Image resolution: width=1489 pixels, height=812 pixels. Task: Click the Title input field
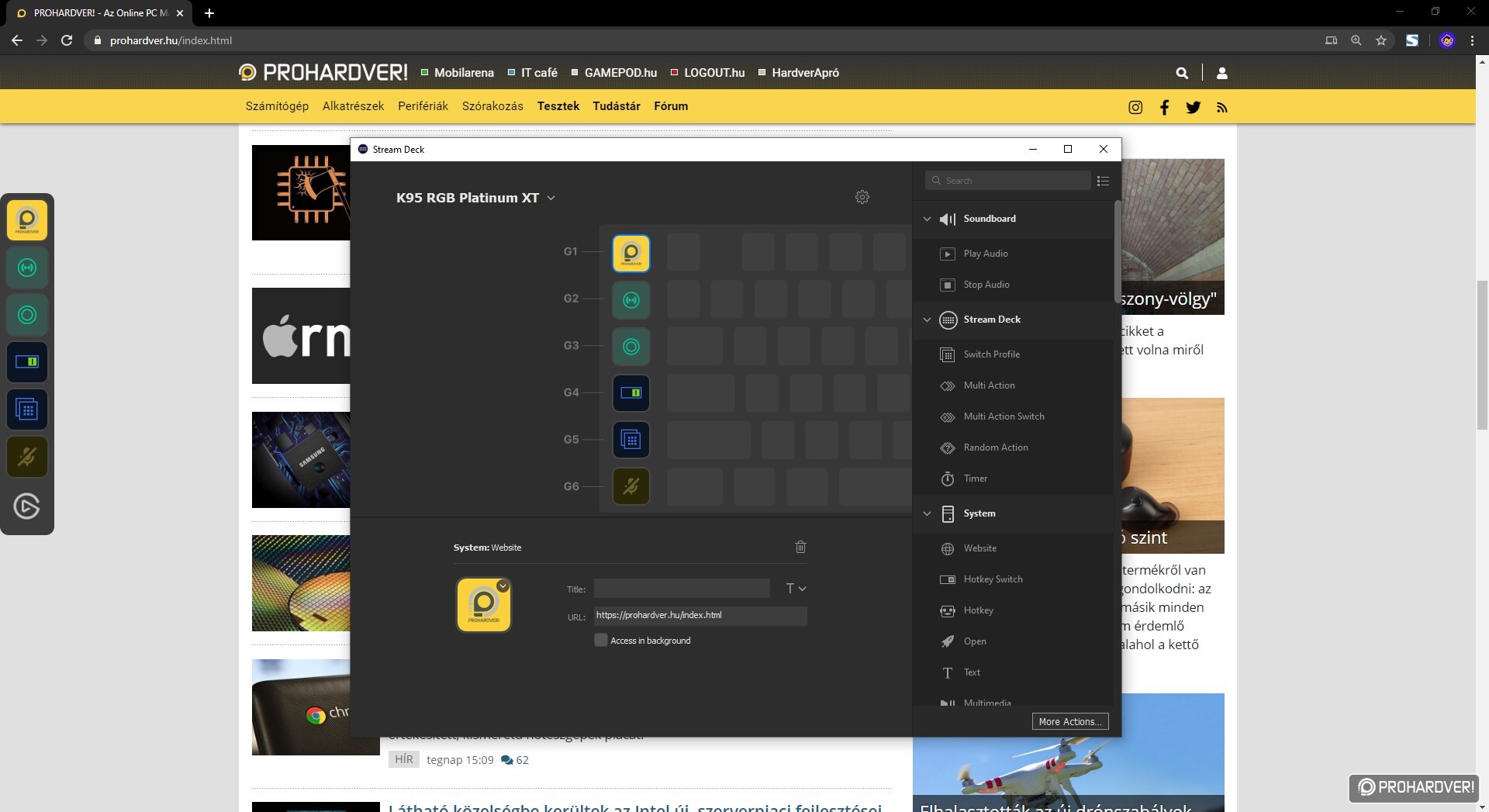pyautogui.click(x=682, y=589)
